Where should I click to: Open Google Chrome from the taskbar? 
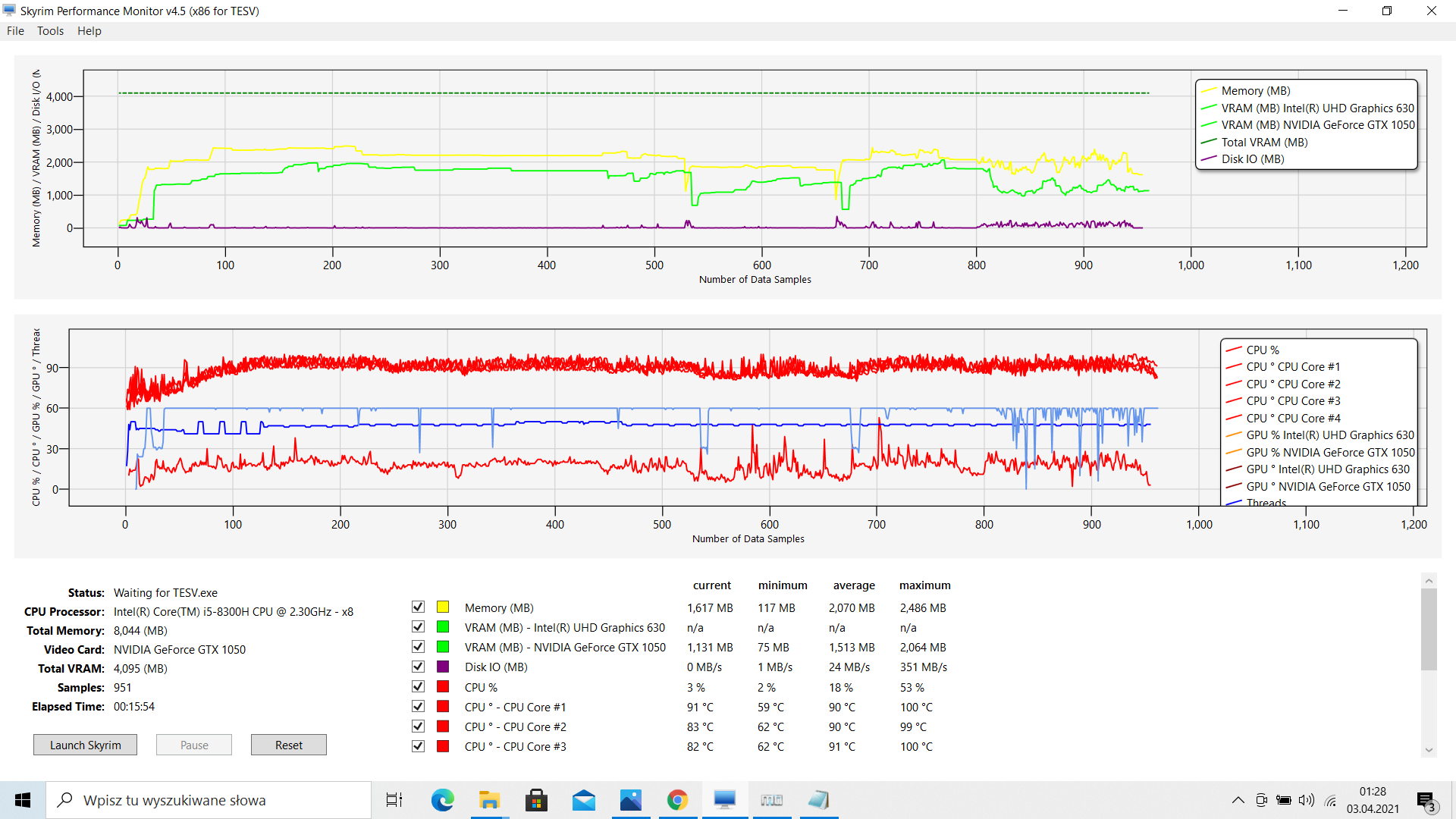677,800
